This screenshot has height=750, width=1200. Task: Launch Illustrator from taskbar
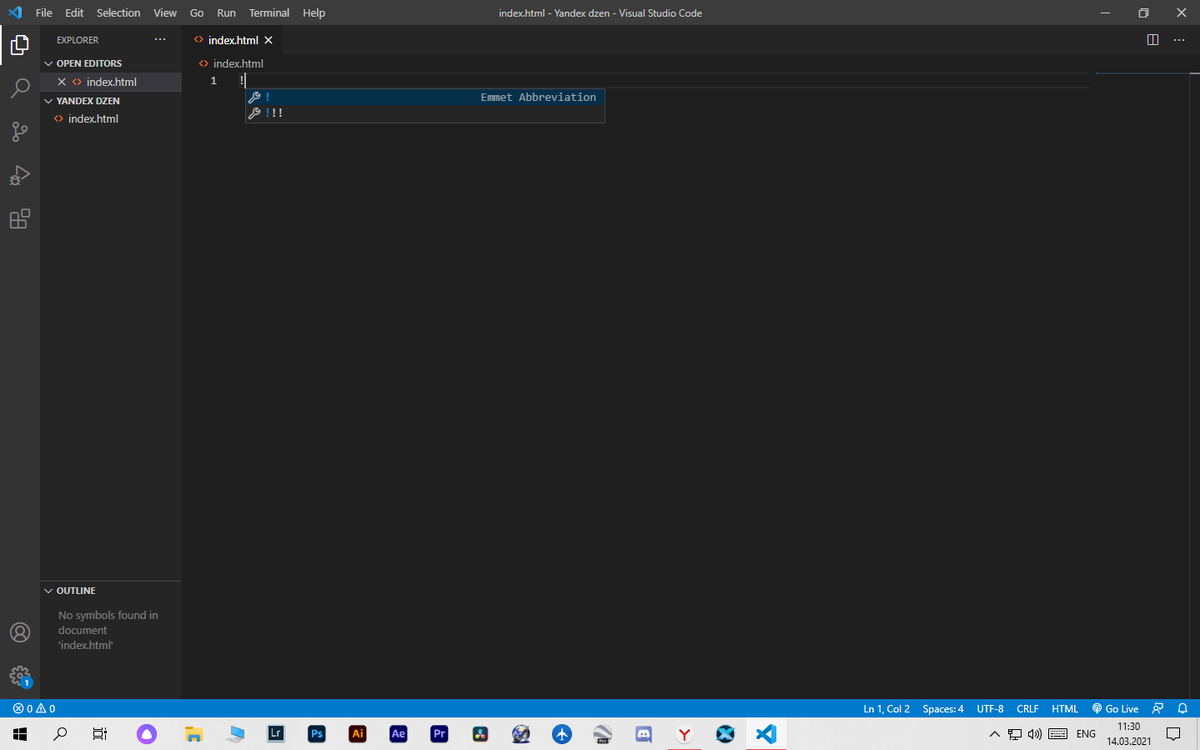point(357,734)
